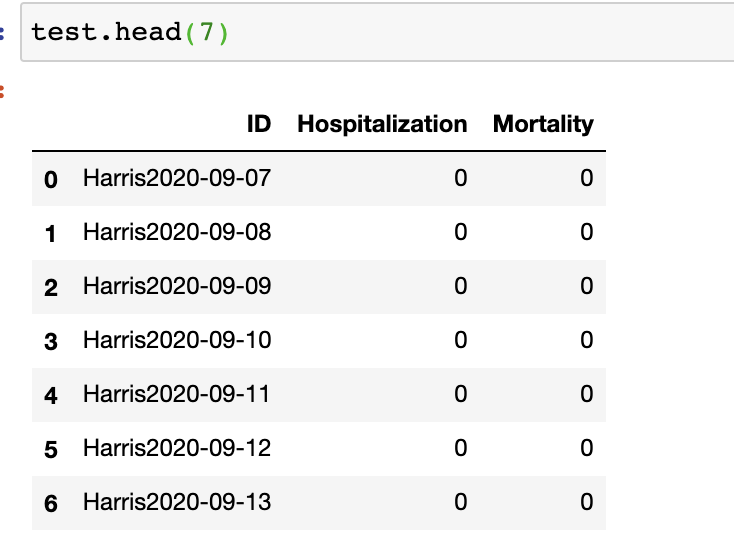Click the Mortality column header
The width and height of the screenshot is (734, 550).
pos(543,124)
